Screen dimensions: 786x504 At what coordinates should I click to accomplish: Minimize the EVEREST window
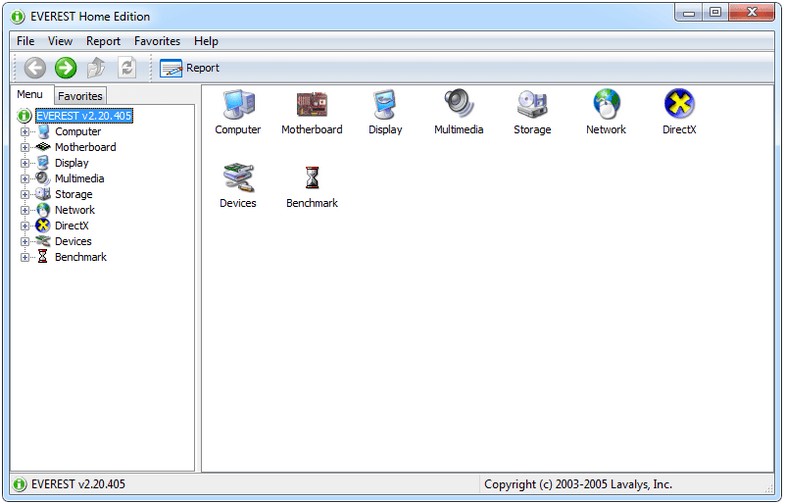(688, 13)
